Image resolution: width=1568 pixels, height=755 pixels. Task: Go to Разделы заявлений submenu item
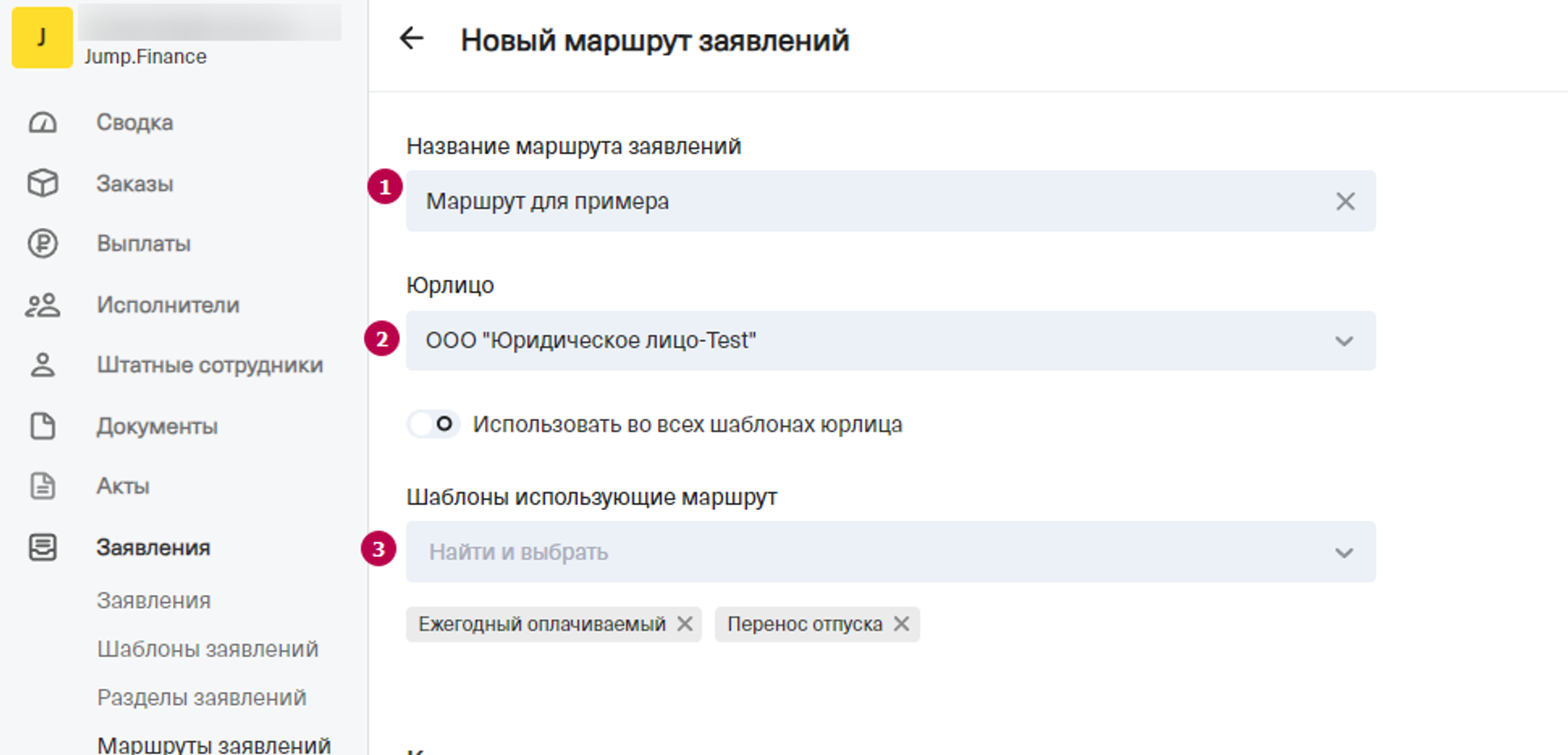click(x=201, y=698)
